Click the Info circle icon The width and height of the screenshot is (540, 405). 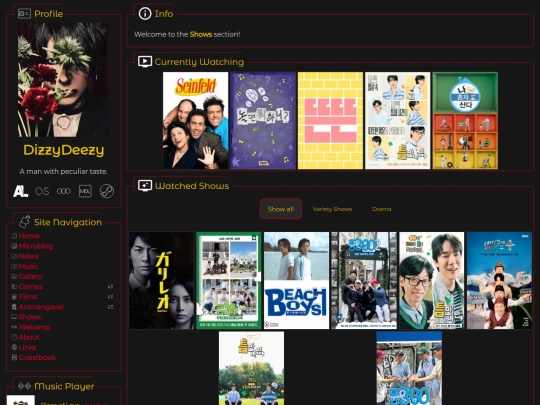point(145,14)
